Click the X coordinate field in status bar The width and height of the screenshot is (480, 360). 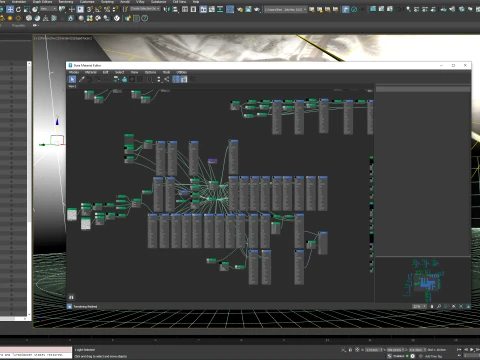[373, 350]
